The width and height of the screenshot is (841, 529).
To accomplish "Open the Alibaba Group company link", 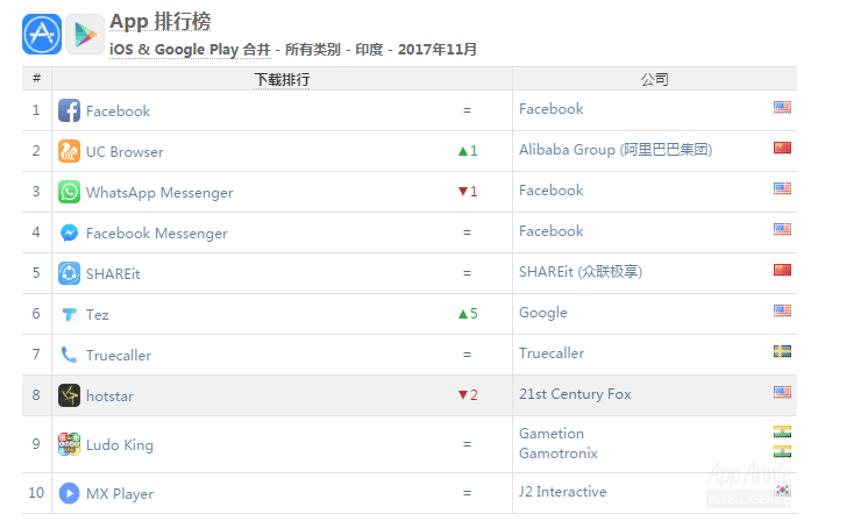I will (x=615, y=150).
